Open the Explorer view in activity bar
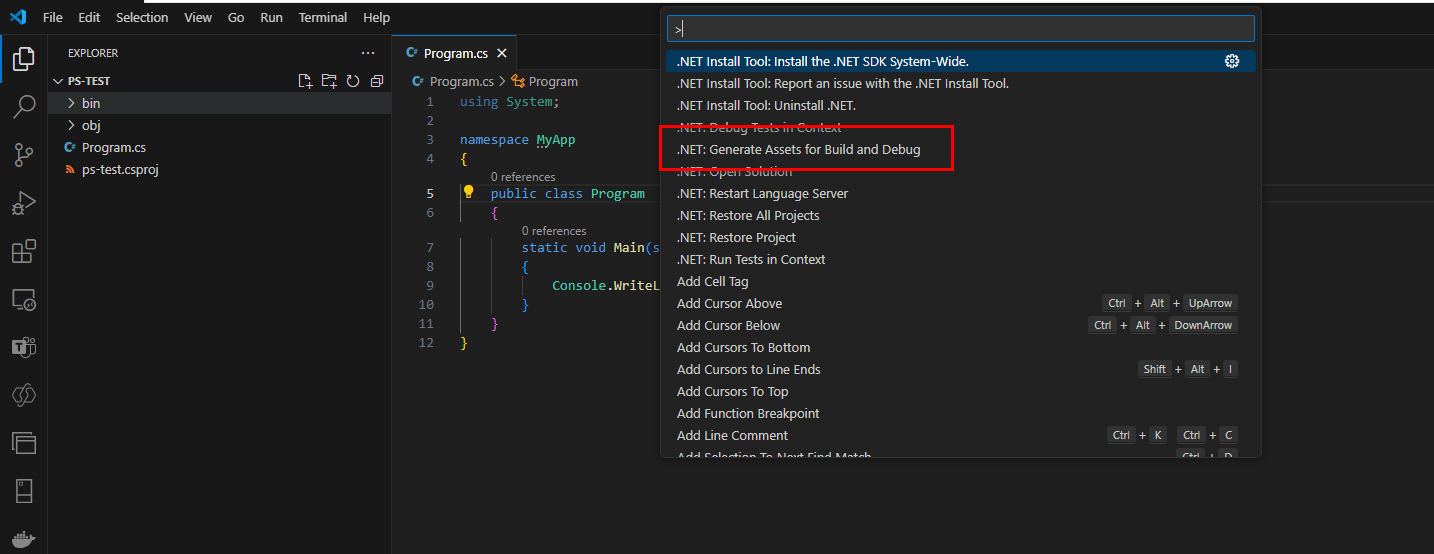The width and height of the screenshot is (1434, 554). (23, 59)
